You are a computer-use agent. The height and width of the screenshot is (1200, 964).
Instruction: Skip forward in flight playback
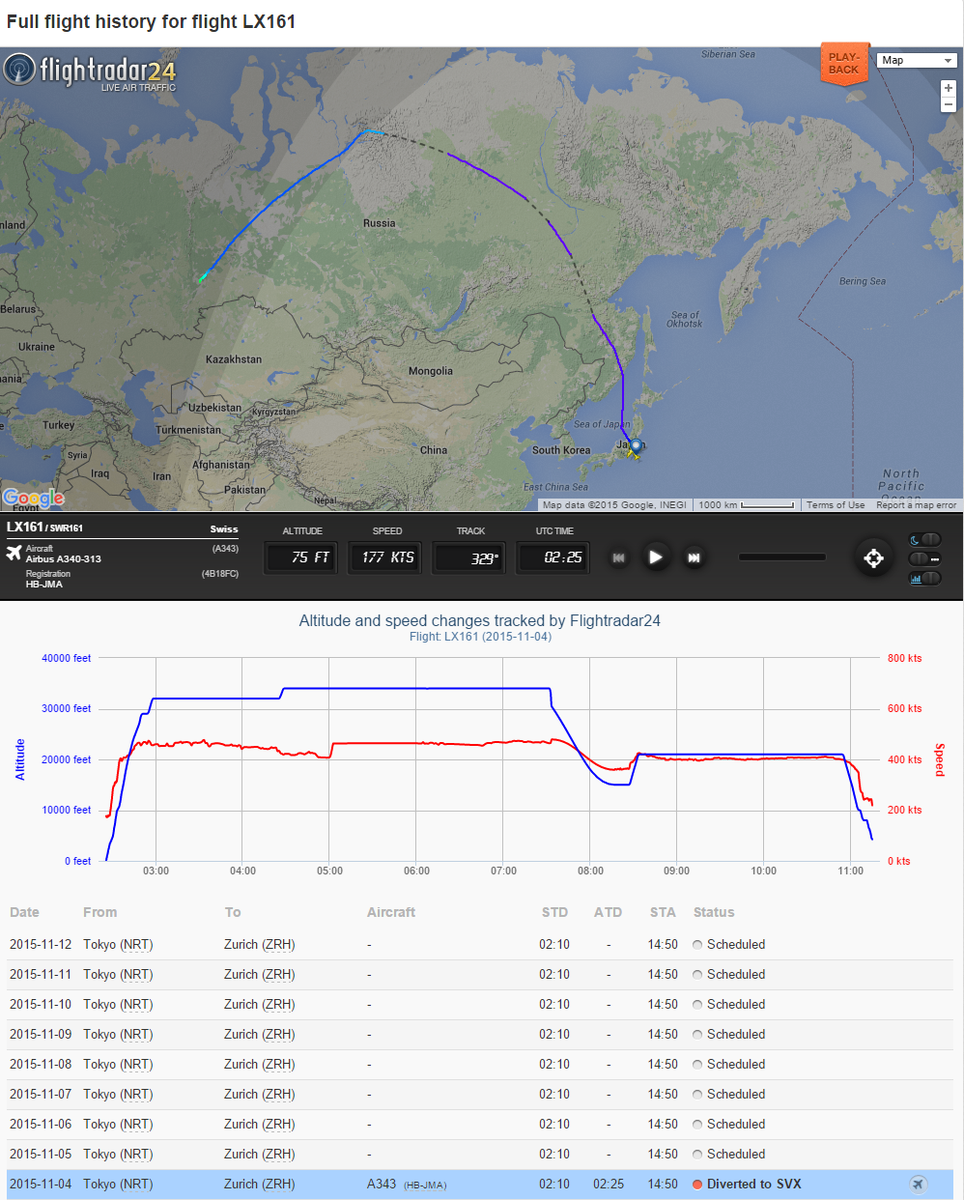click(x=693, y=558)
